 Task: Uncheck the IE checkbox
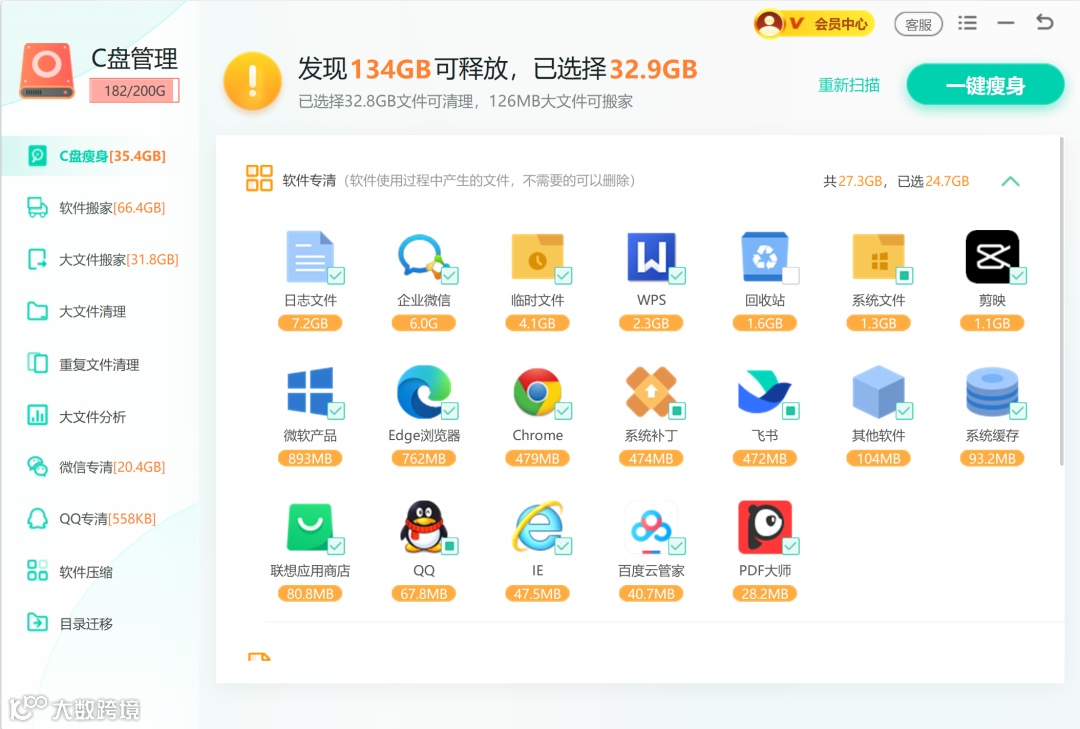pyautogui.click(x=563, y=546)
